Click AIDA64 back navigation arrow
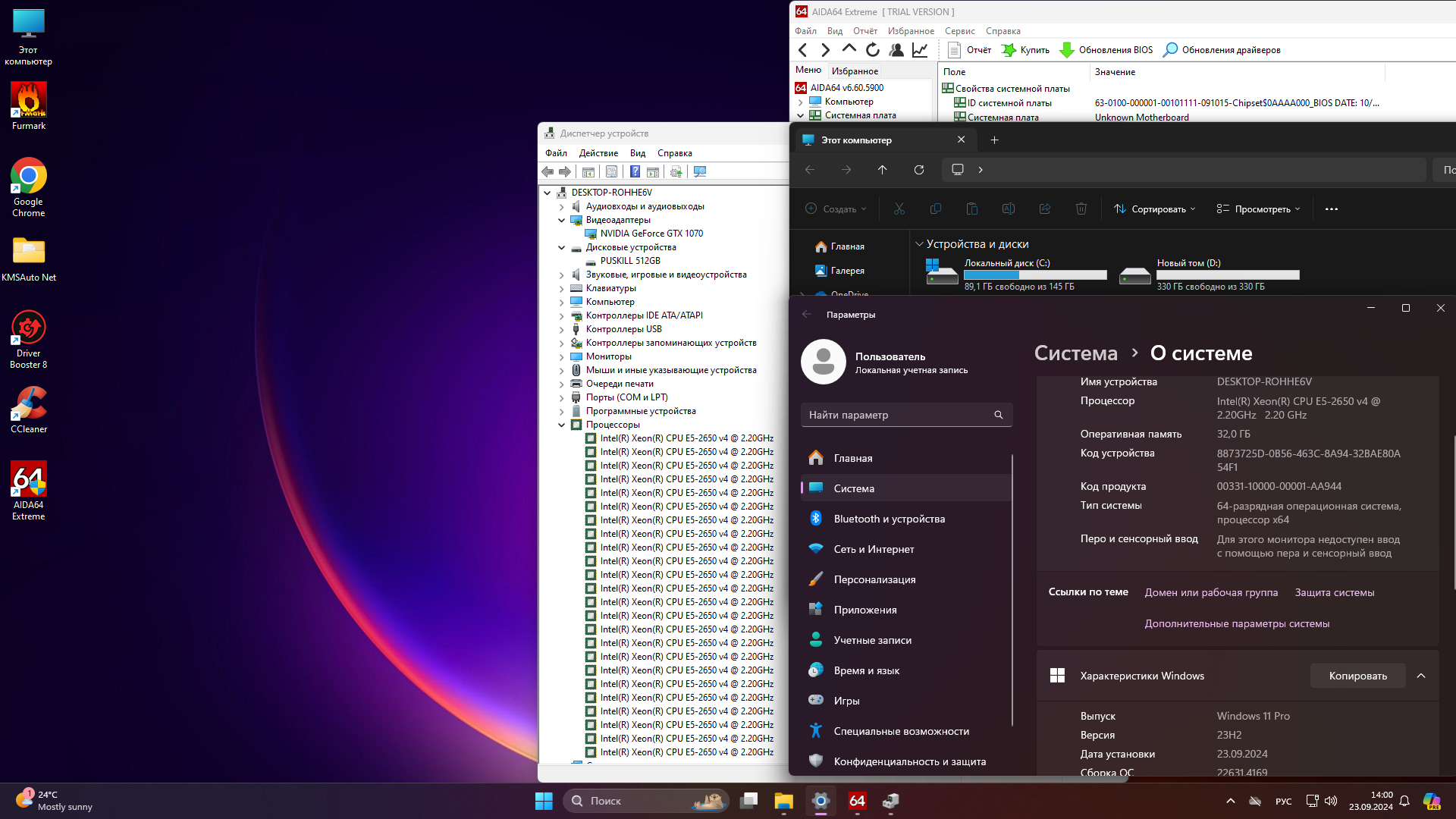 click(803, 50)
